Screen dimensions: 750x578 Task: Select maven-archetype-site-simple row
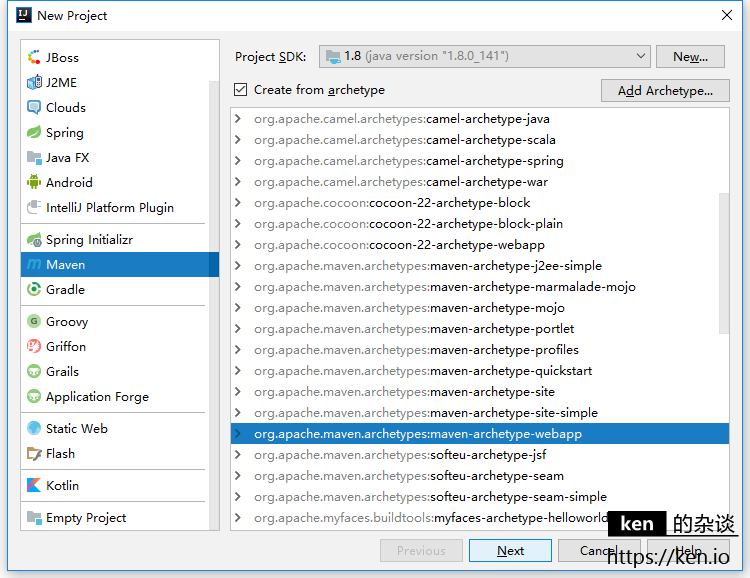click(x=479, y=412)
